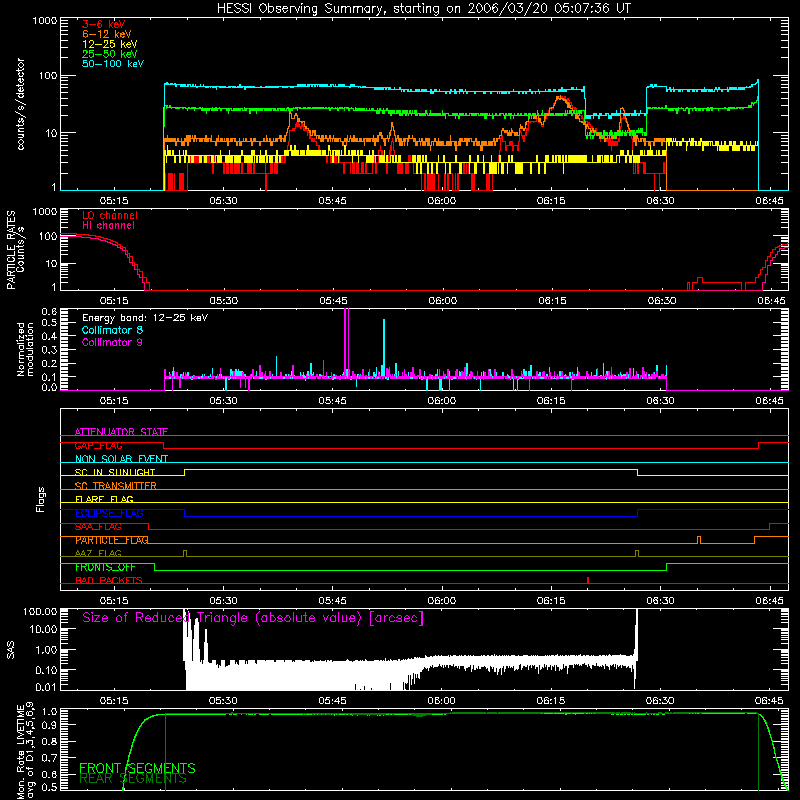Click the counts/s/detector axis label
This screenshot has height=800, width=800.
point(20,104)
